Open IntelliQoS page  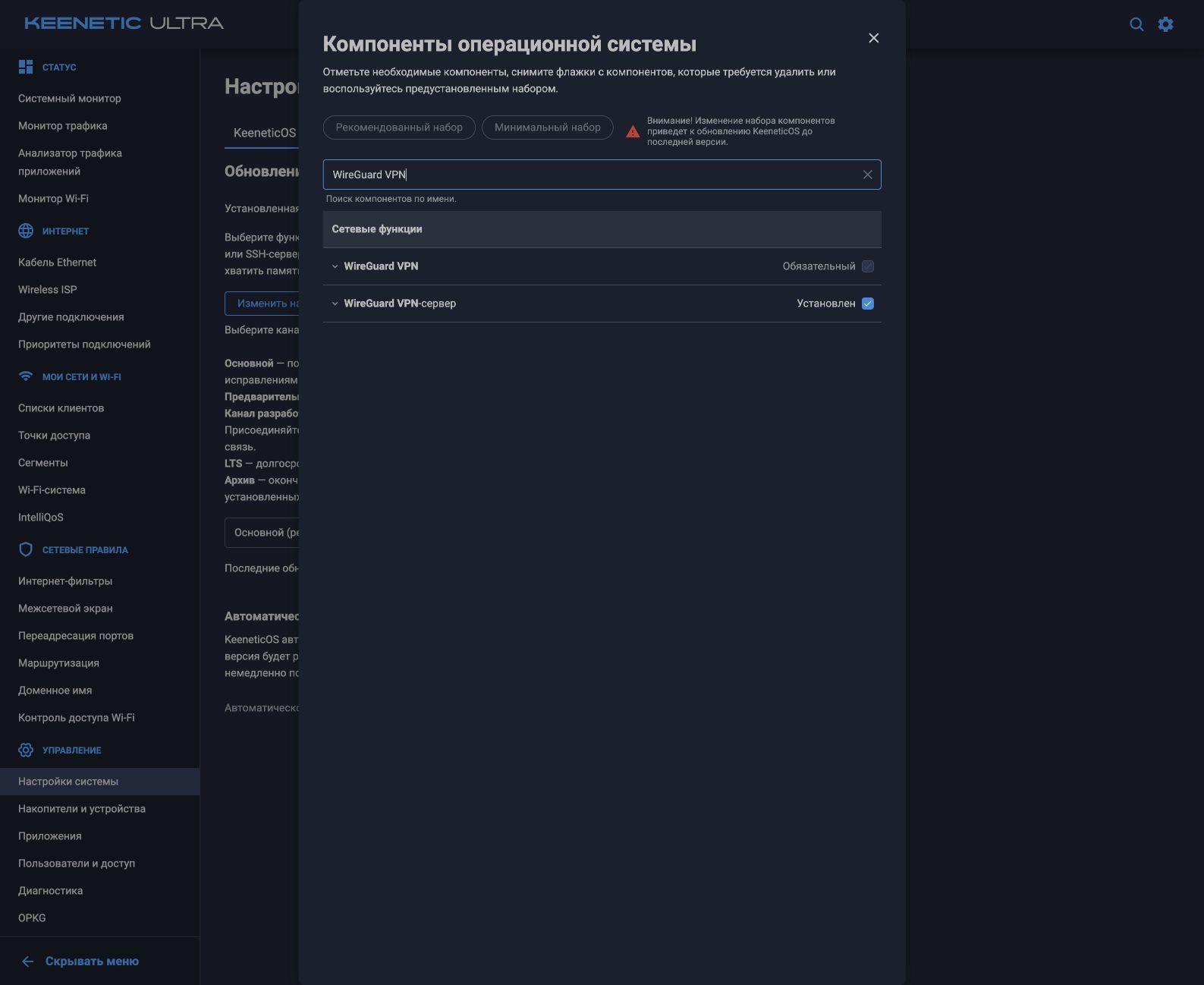(41, 518)
